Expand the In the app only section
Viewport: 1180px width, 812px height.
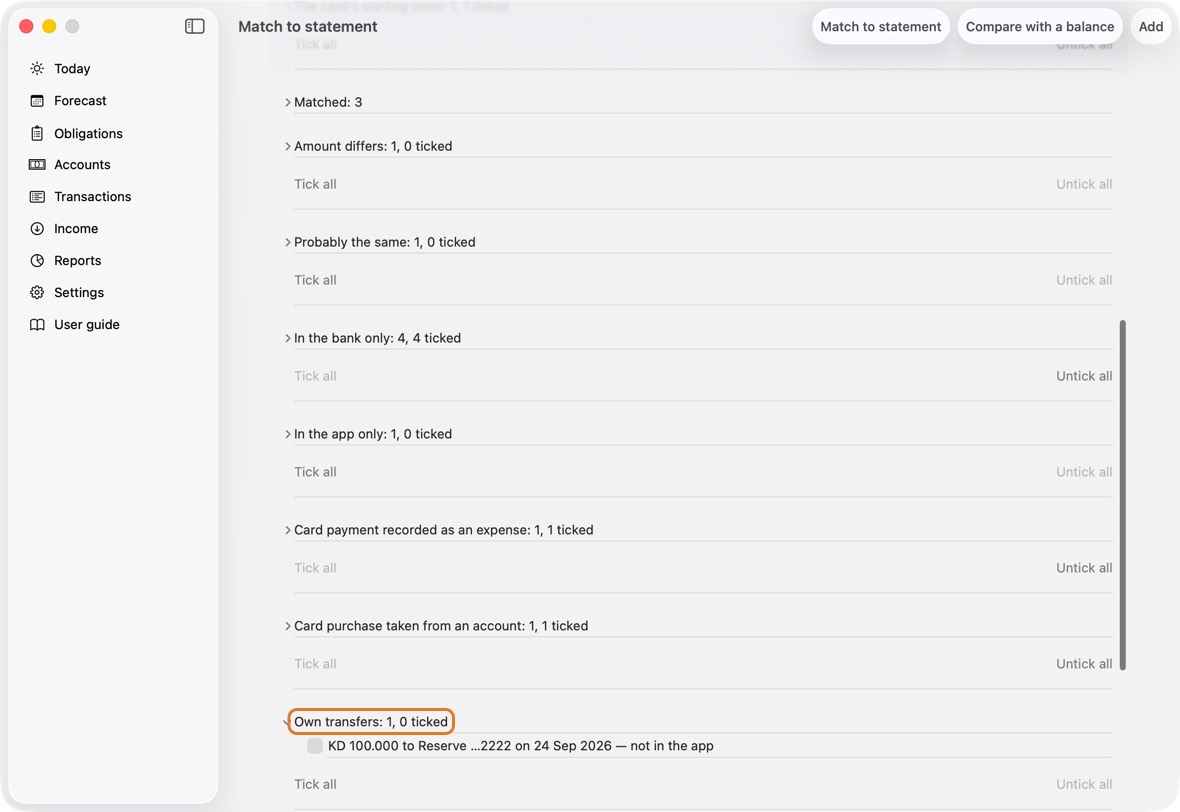click(287, 434)
